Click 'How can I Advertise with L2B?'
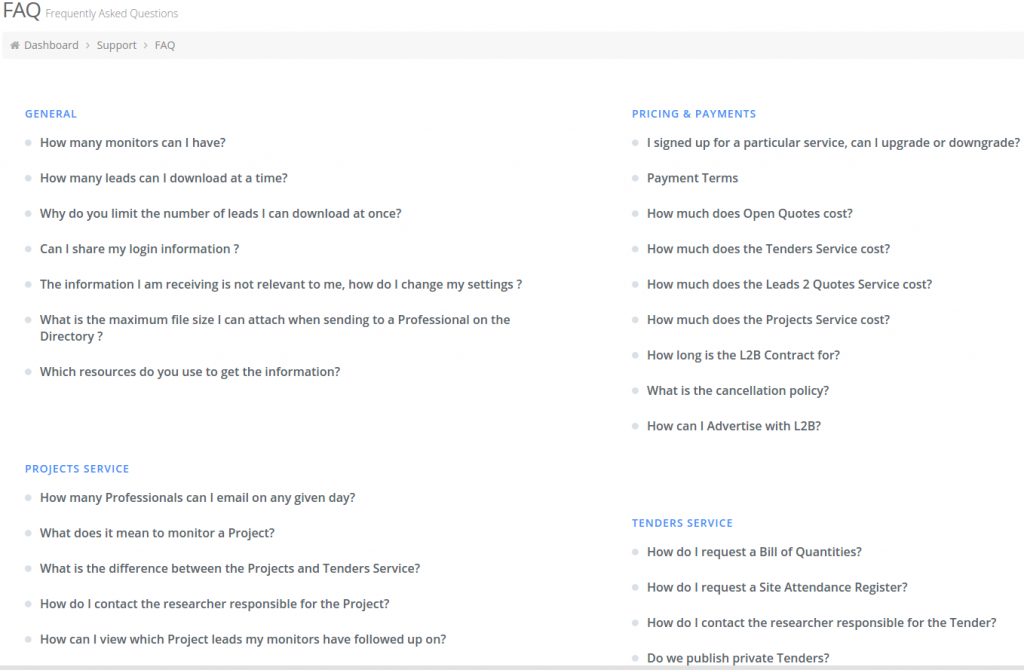 click(x=734, y=425)
